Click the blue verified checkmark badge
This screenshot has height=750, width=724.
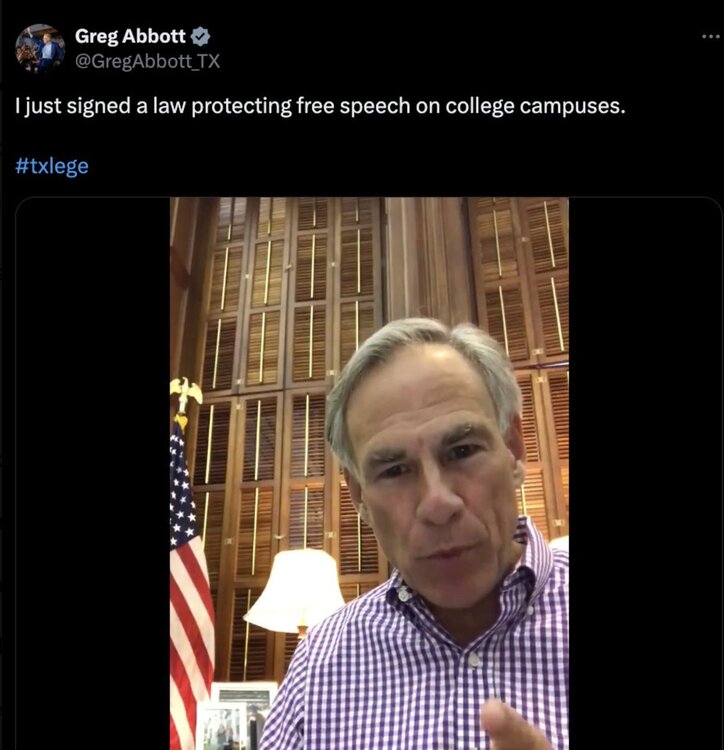[x=201, y=37]
